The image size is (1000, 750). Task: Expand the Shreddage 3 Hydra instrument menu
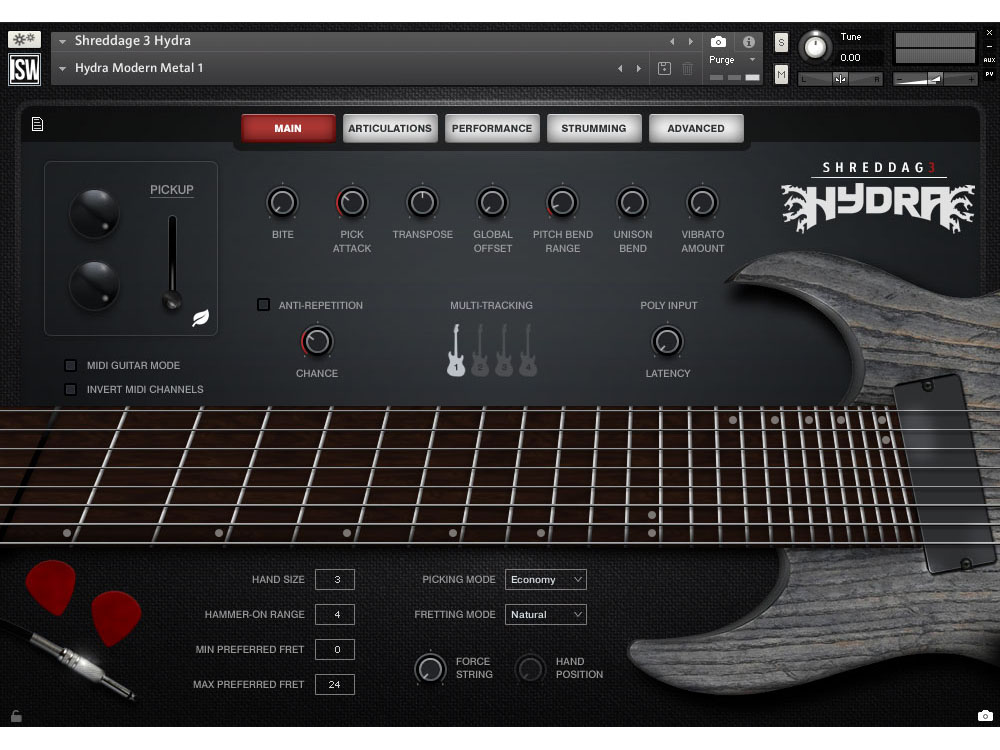point(62,41)
